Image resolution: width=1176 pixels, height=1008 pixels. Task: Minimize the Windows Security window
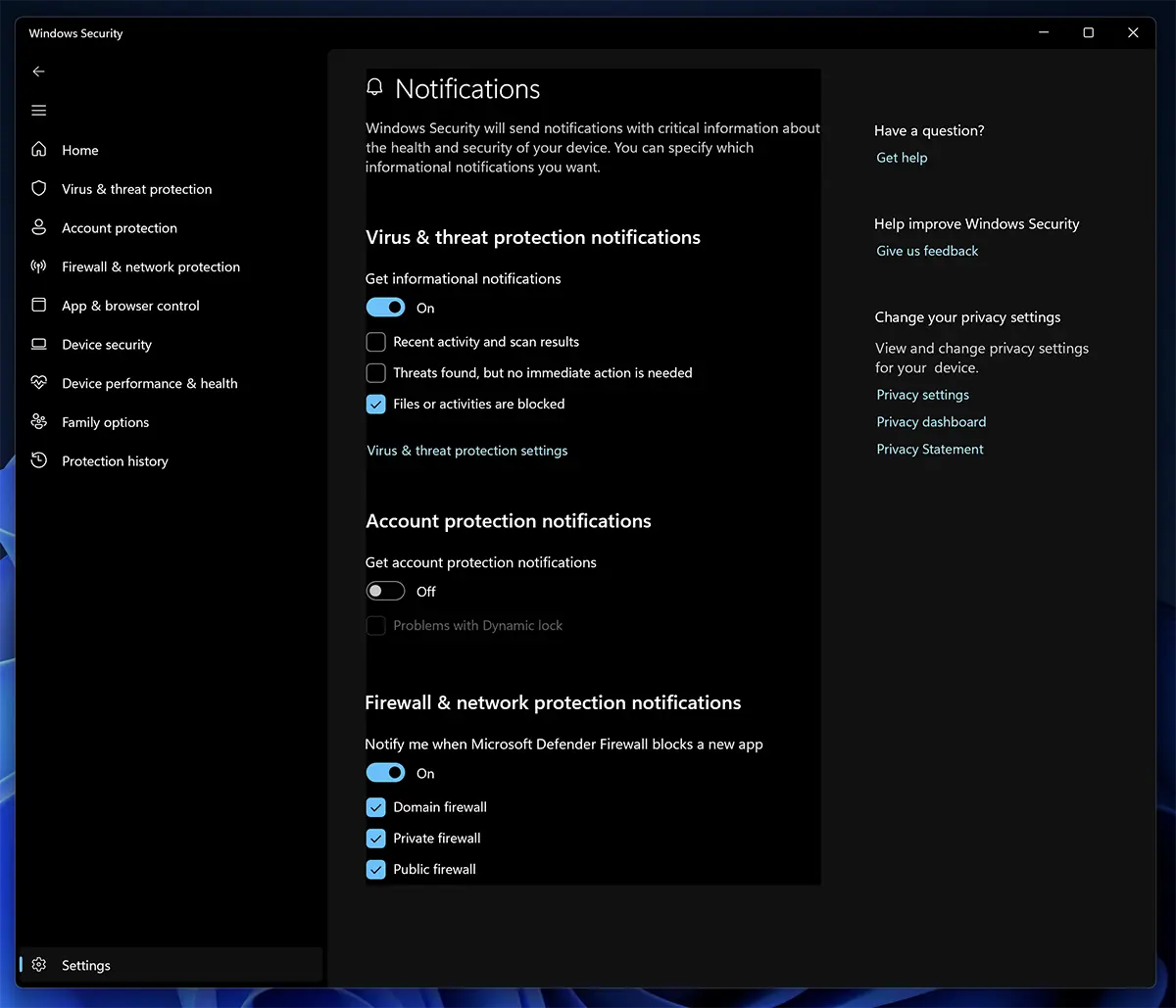coord(1043,32)
